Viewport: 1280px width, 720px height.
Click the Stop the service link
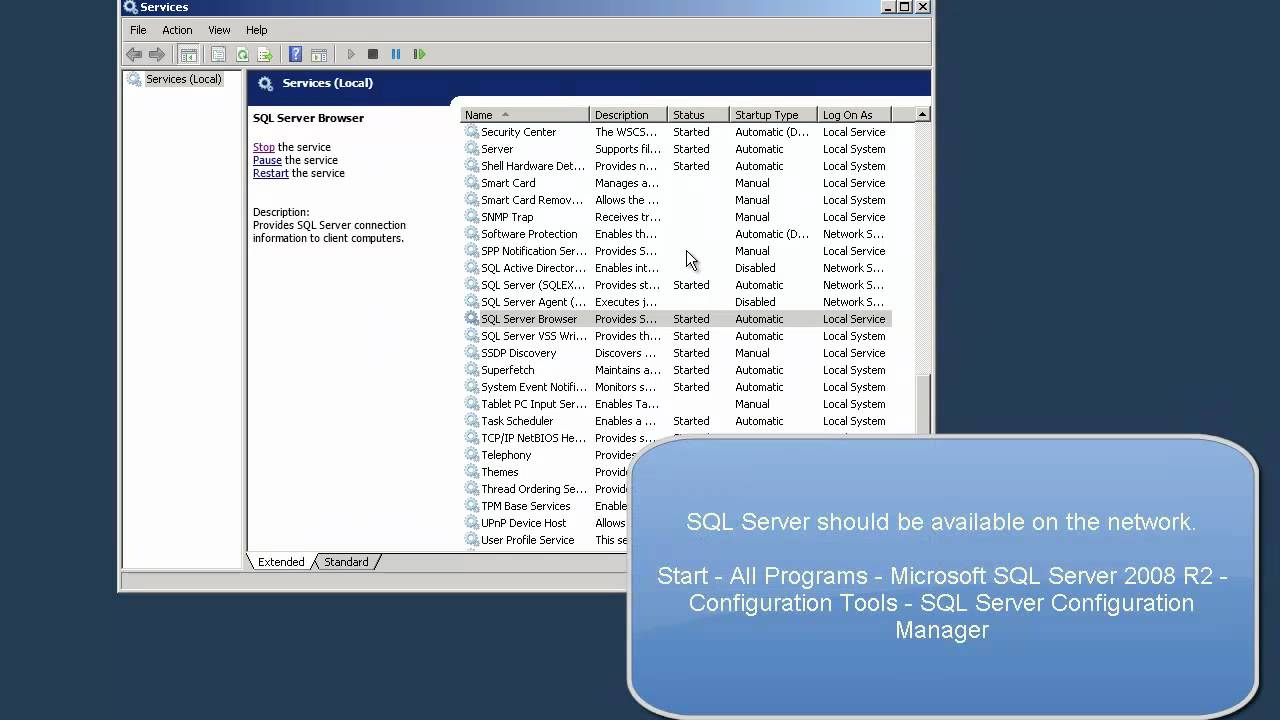264,147
